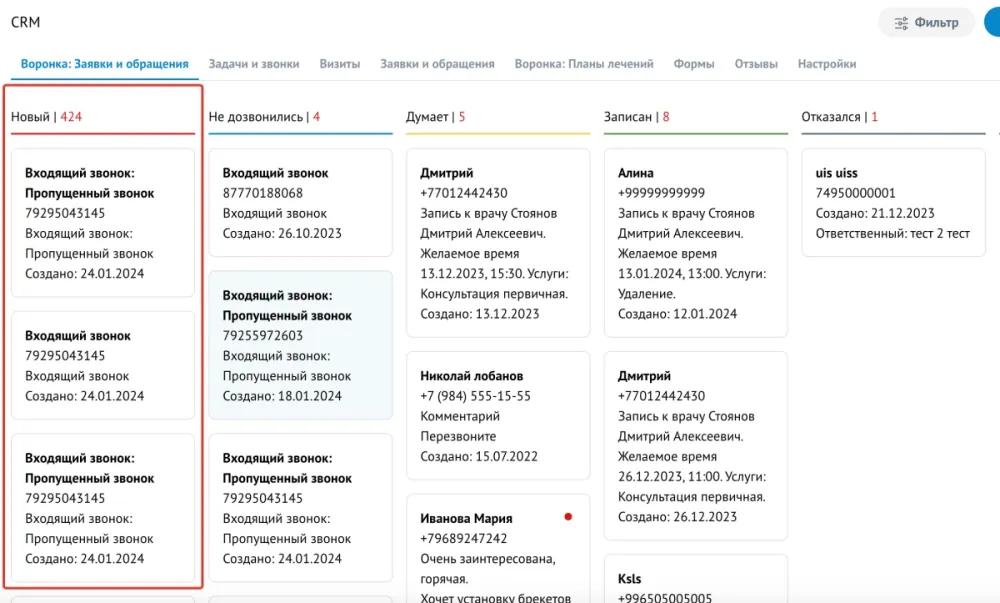Click Создано: 21.12.2023 date
The image size is (1000, 603).
875,213
